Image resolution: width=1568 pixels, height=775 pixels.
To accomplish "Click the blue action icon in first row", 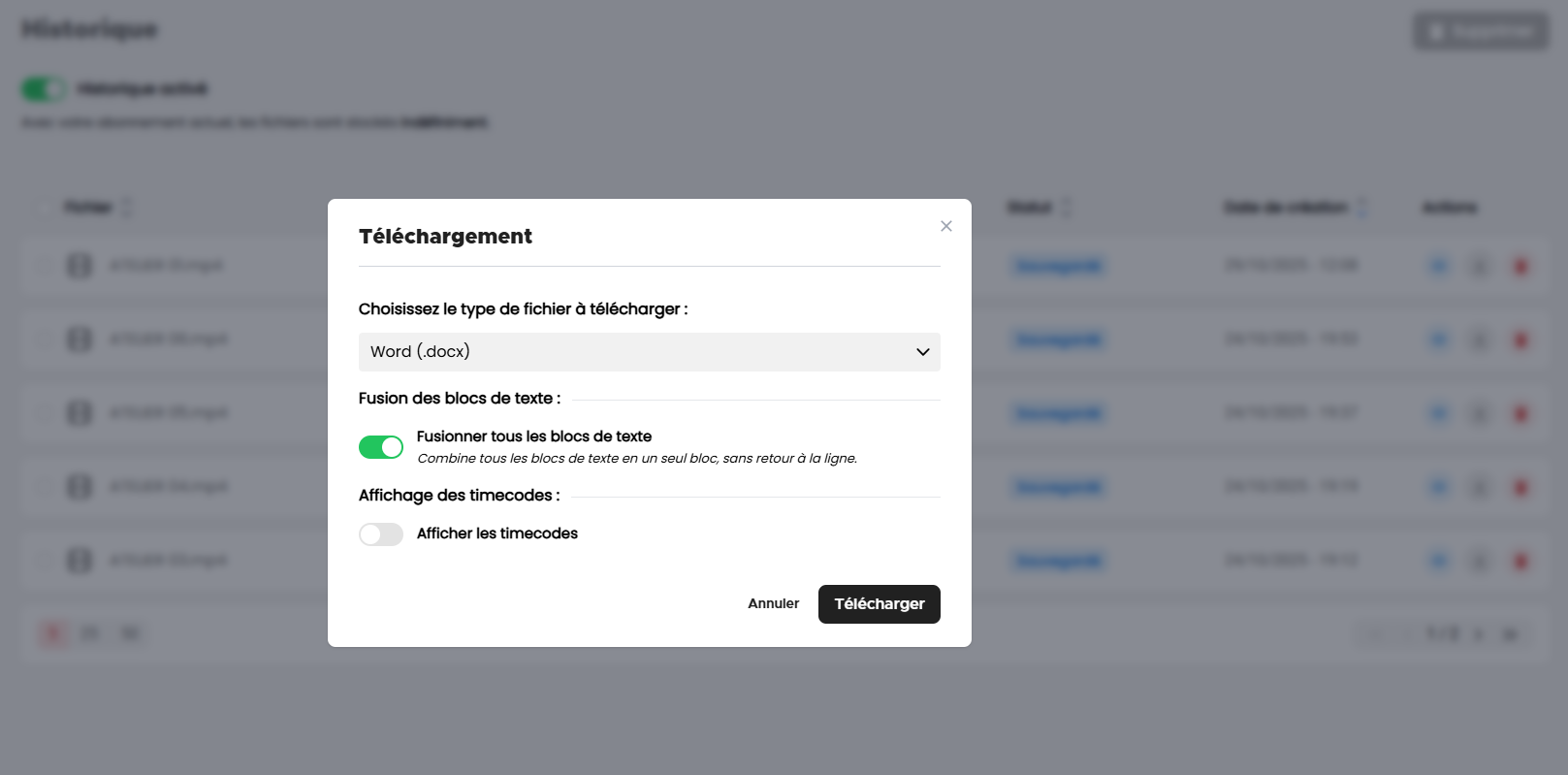I will tap(1439, 266).
